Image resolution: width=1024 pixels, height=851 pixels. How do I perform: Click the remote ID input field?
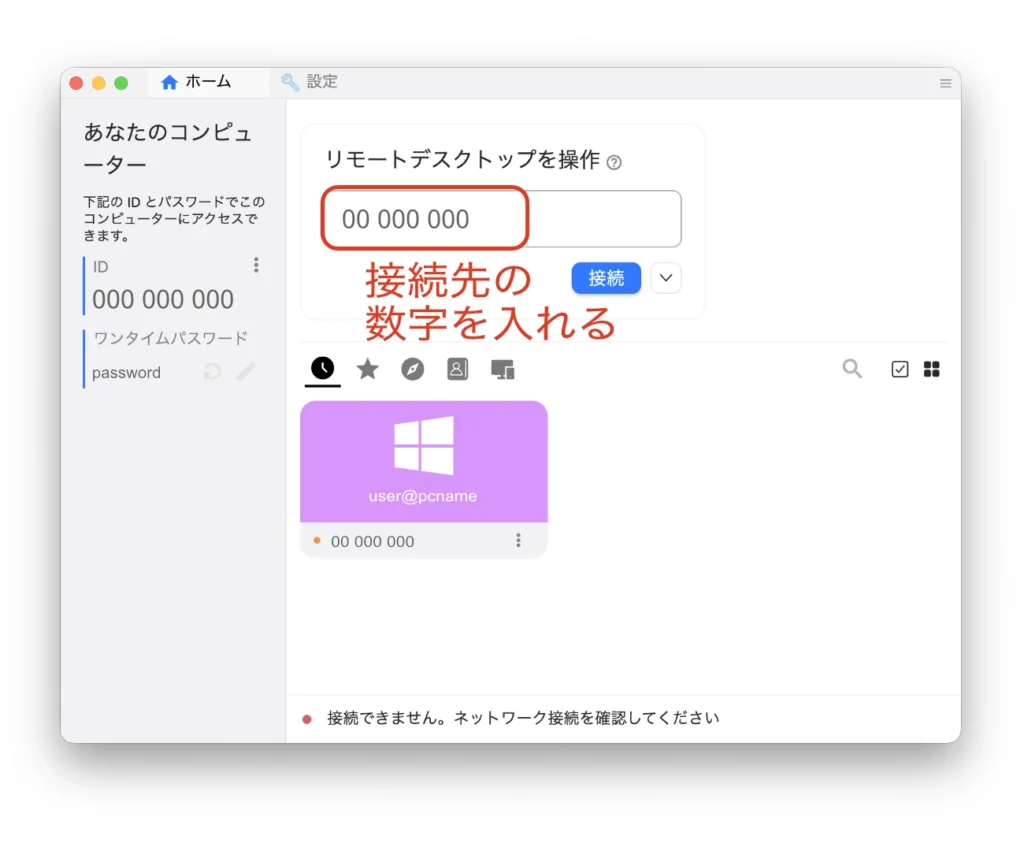coord(500,219)
